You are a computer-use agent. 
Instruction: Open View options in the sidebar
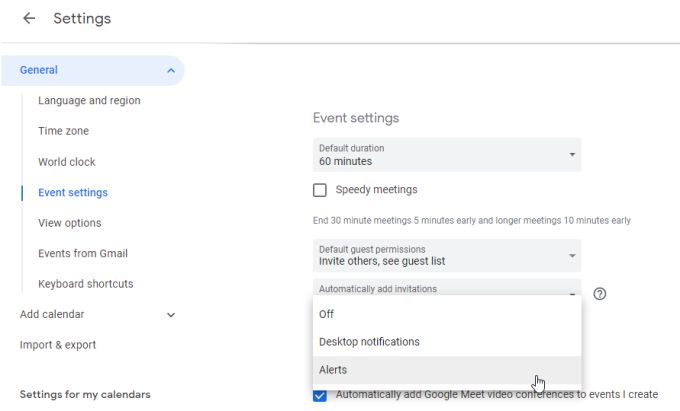(70, 223)
